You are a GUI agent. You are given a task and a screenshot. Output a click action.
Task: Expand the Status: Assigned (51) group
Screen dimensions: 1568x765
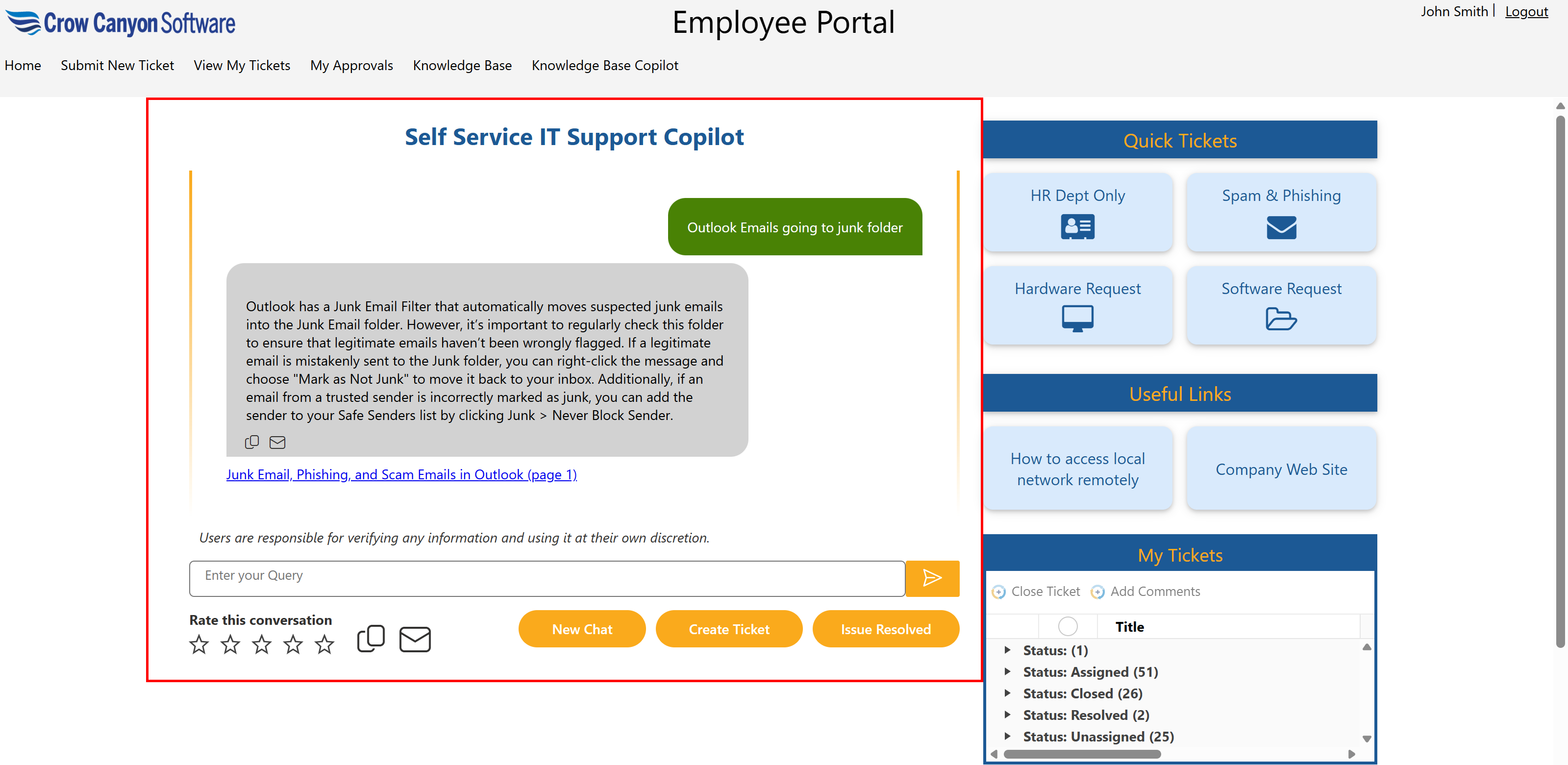[x=1007, y=672]
